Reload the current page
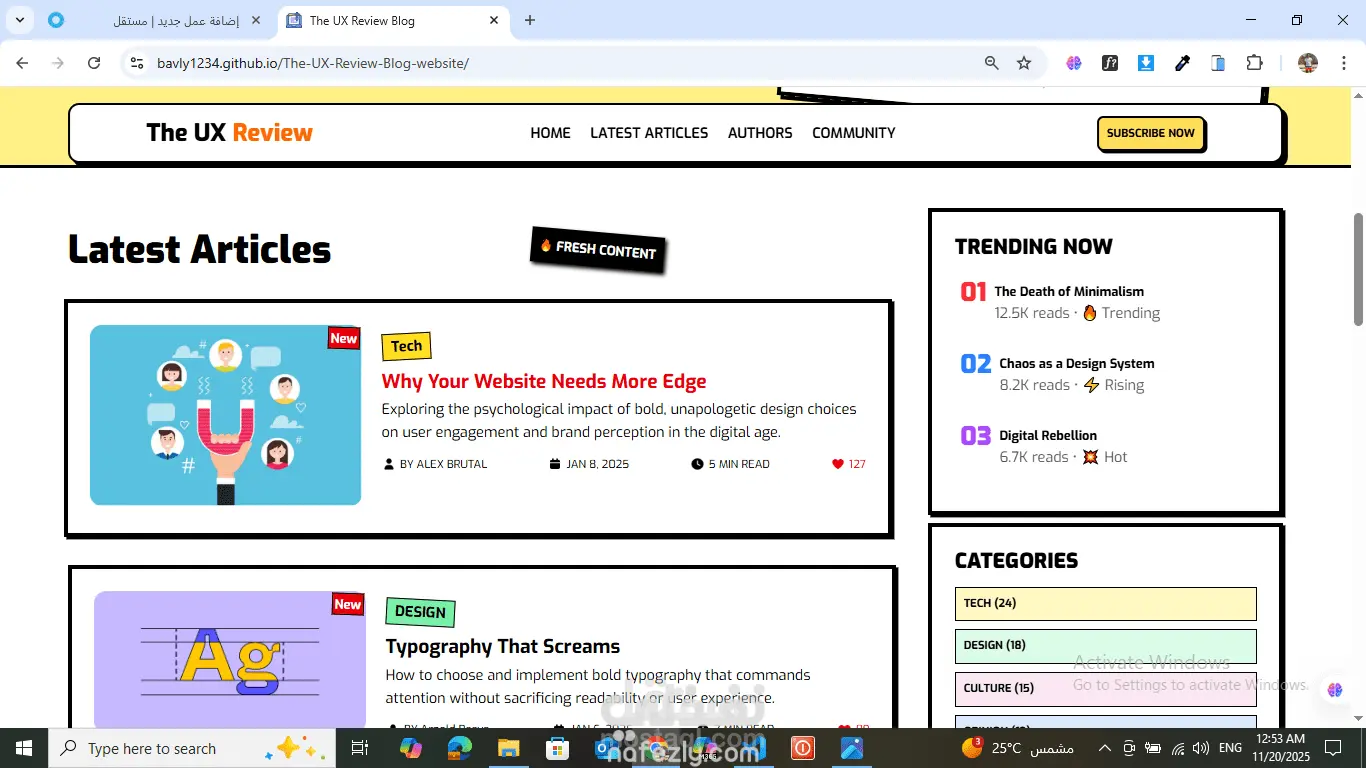 [x=94, y=63]
